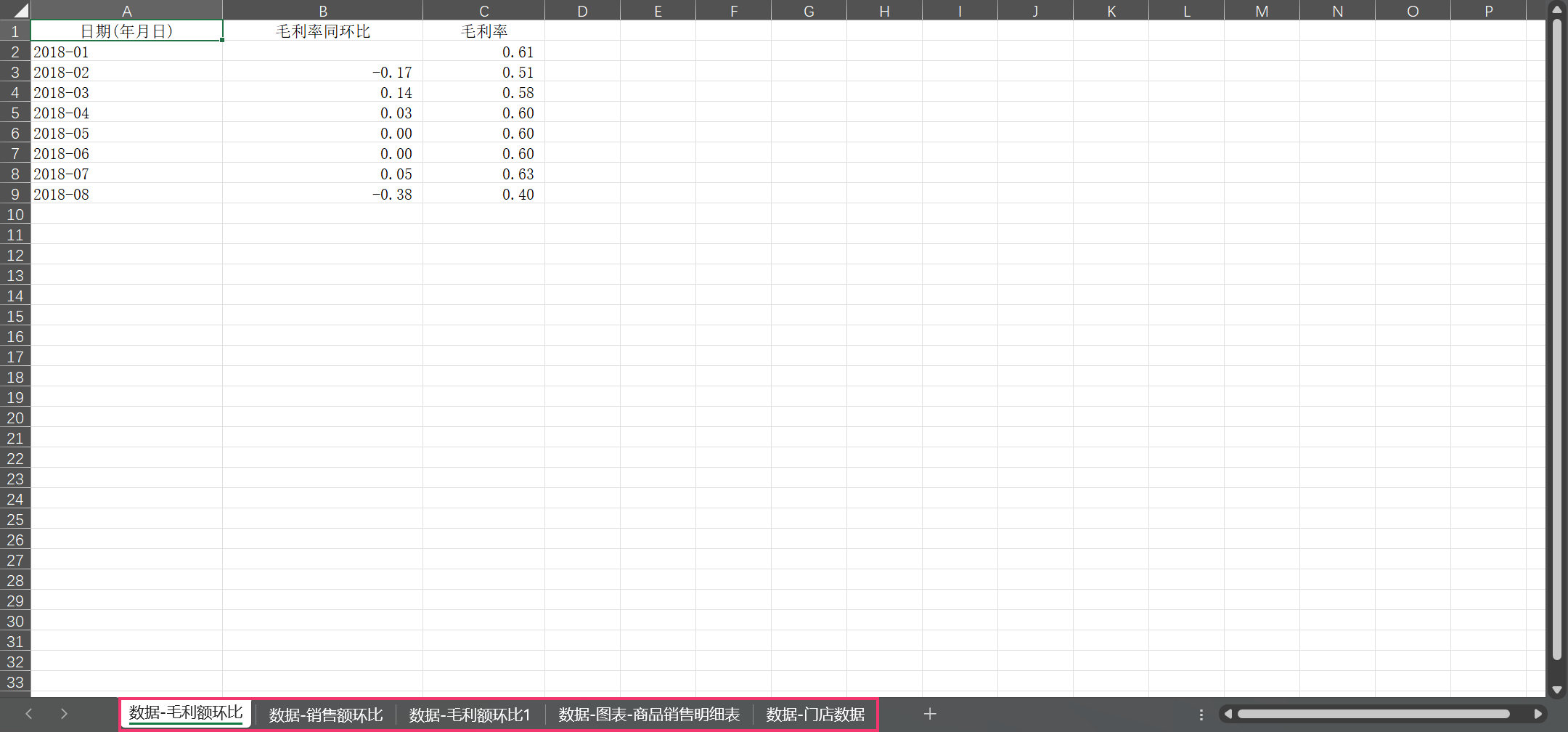The width and height of the screenshot is (1568, 732).
Task: Select row 1 header
Action: [15, 31]
